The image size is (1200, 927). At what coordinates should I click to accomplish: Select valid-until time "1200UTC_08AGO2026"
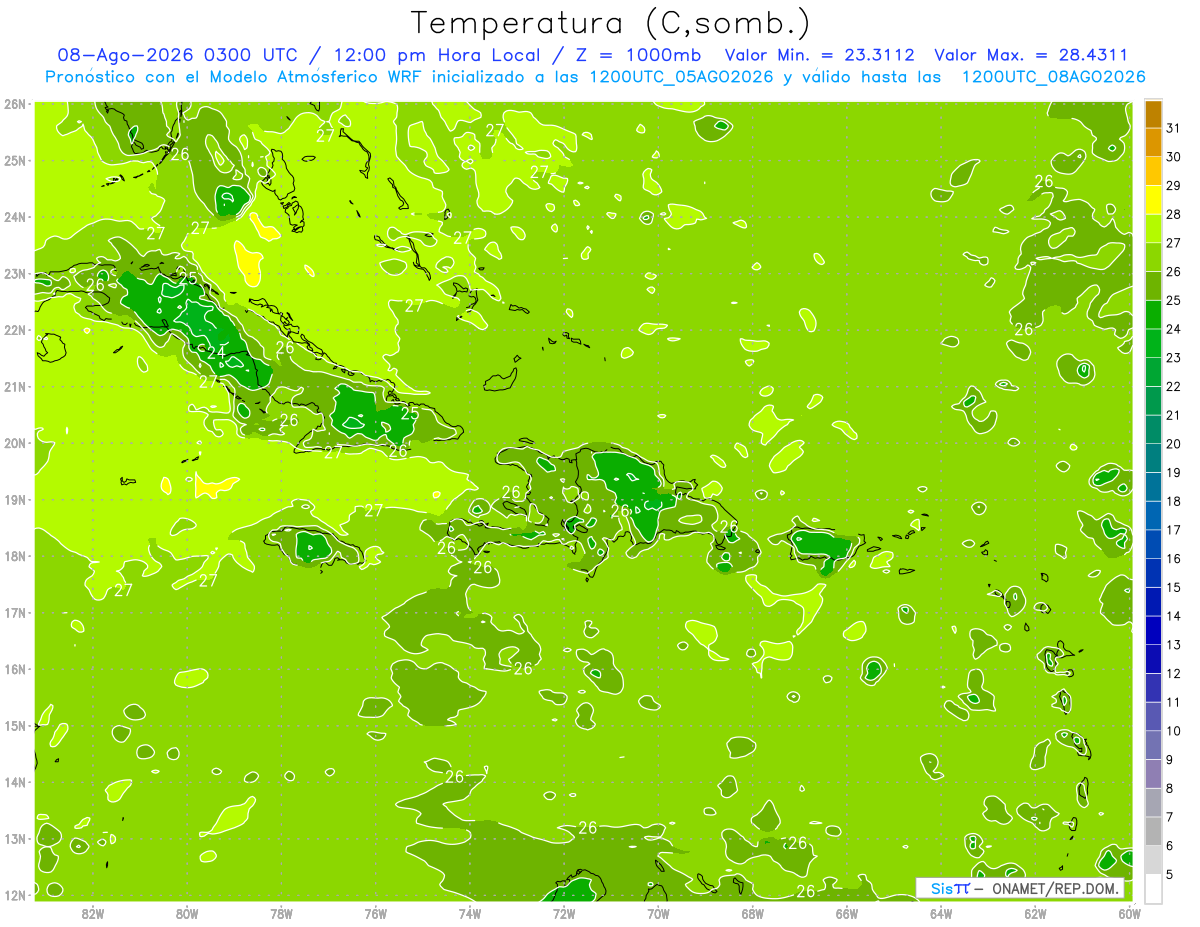(1053, 77)
